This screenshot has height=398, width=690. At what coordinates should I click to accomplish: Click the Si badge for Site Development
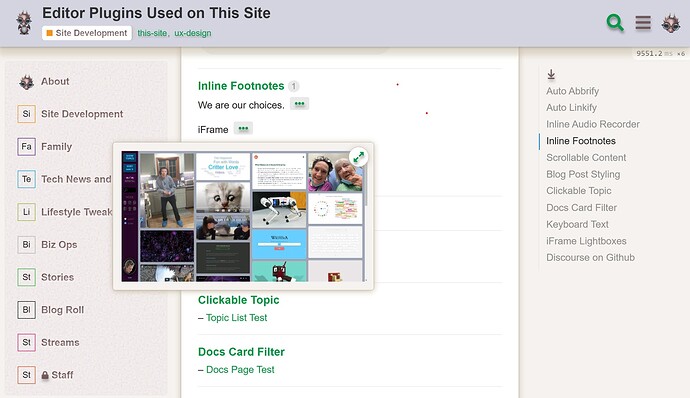click(26, 114)
